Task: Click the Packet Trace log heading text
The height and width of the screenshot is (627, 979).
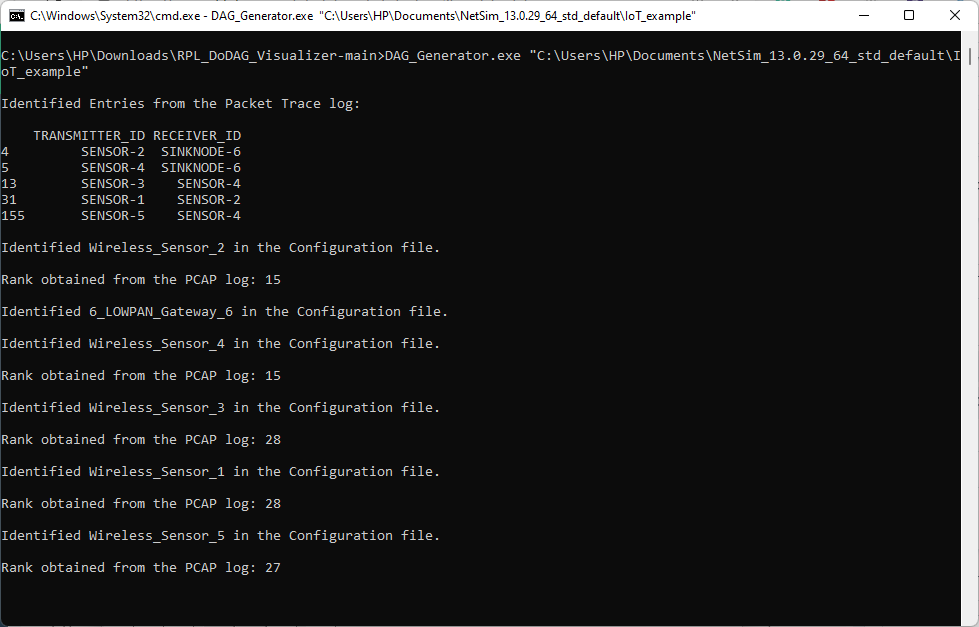Action: tap(180, 103)
